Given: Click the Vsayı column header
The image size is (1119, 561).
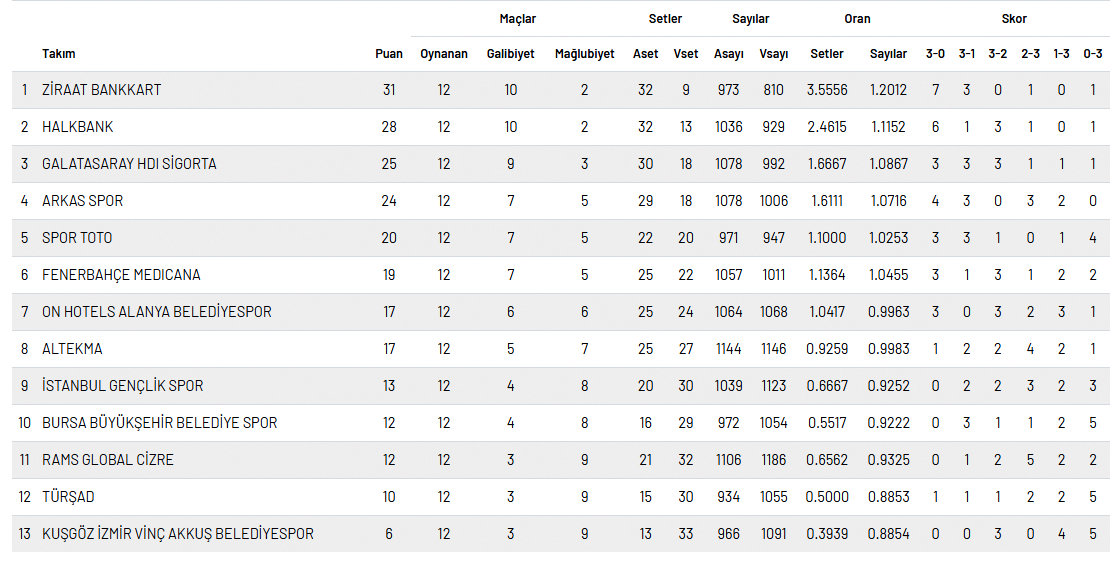Looking at the screenshot, I should click(774, 54).
